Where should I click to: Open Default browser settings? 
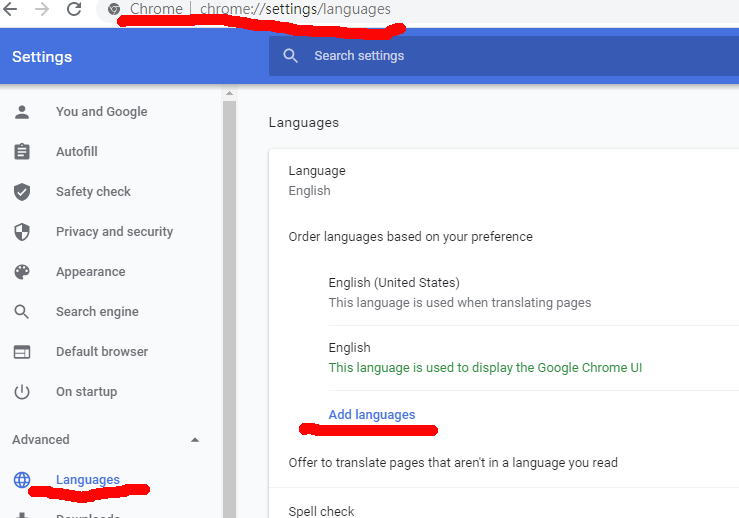[101, 352]
